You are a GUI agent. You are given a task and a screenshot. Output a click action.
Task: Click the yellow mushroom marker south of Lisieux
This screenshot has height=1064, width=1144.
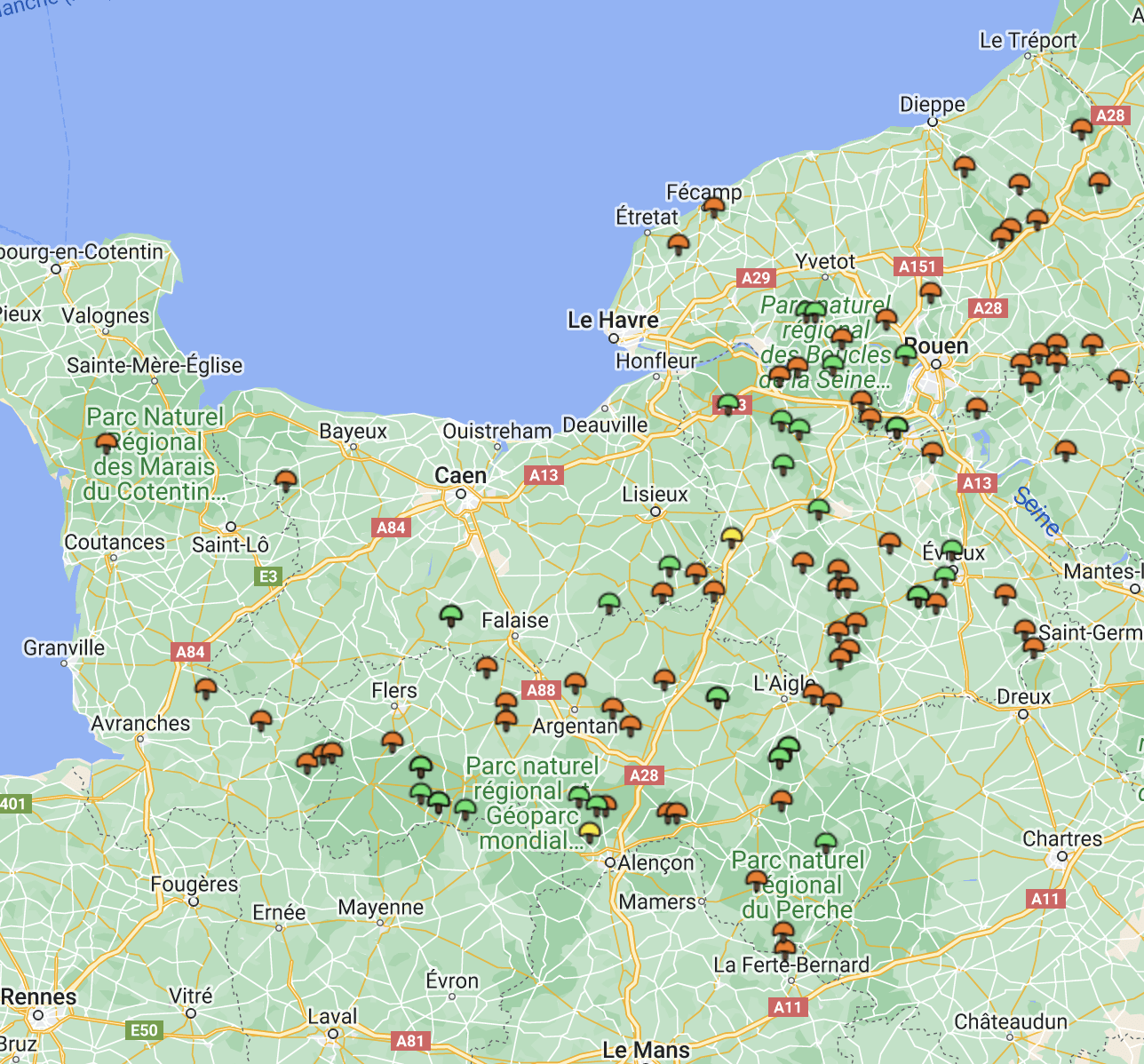click(731, 536)
